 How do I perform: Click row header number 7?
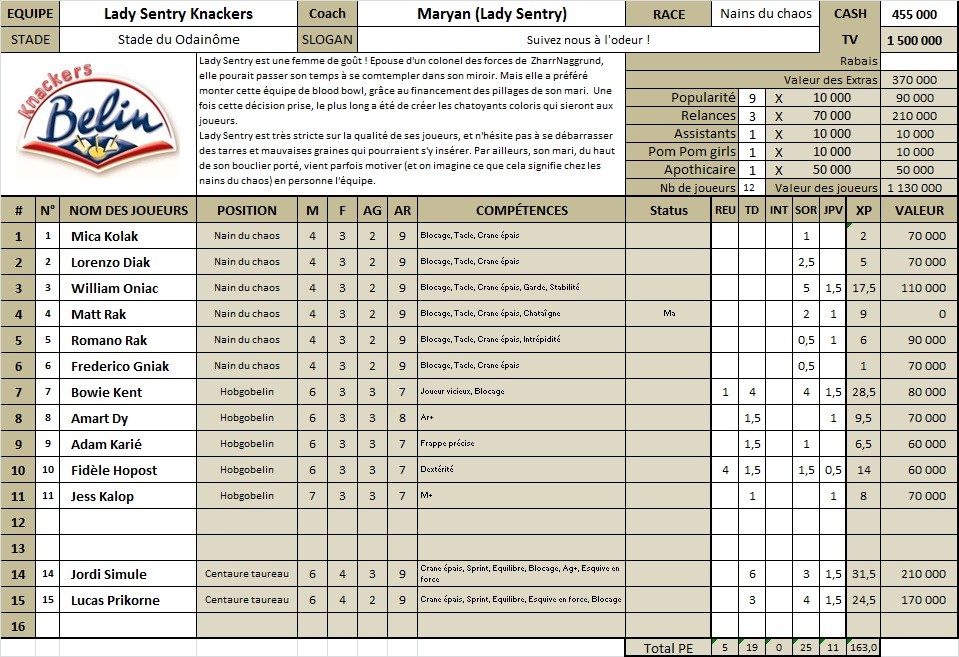coord(18,392)
